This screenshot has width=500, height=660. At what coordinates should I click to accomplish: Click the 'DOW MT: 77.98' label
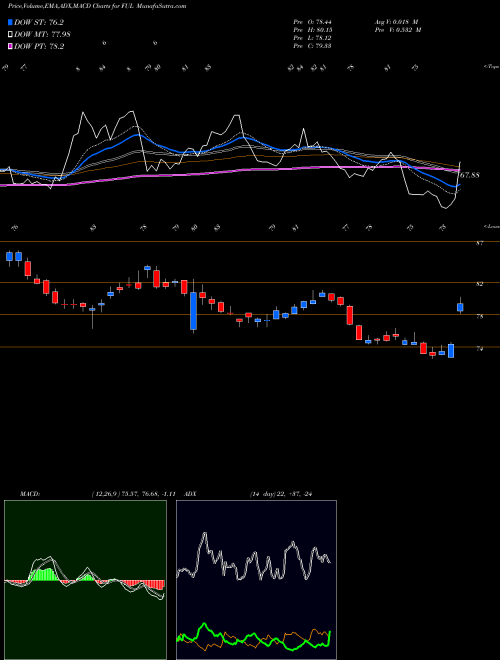coord(42,35)
